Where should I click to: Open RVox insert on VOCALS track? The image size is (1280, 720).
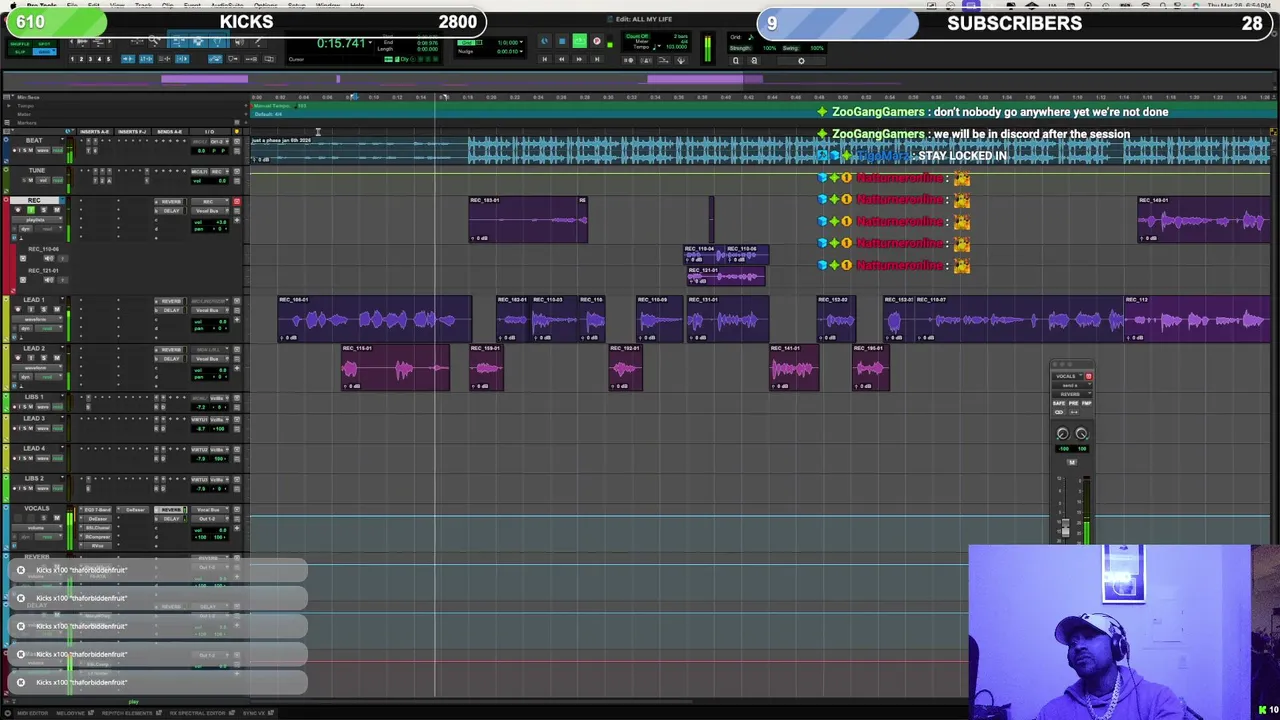tap(96, 546)
